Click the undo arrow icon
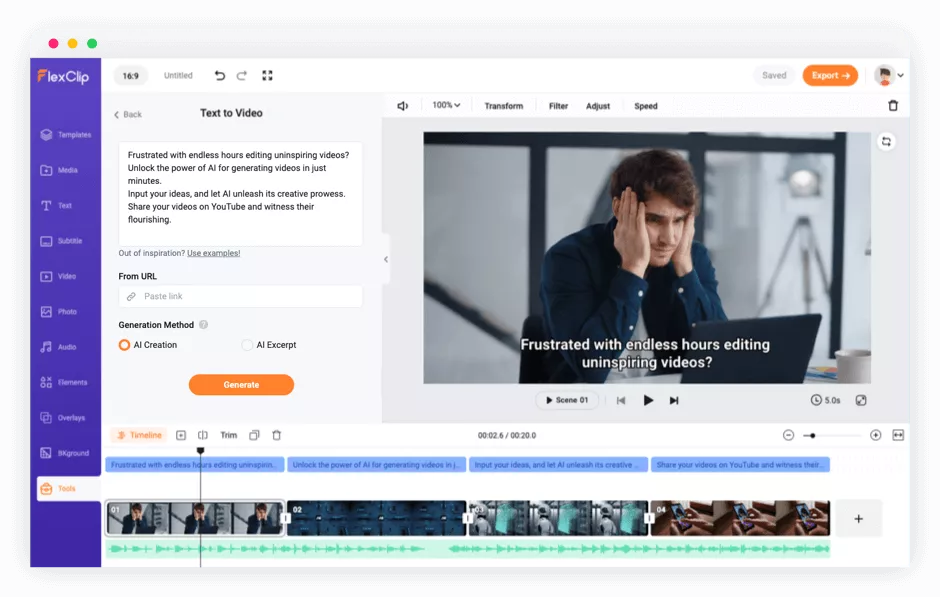Viewport: 940px width, 597px height. (x=220, y=76)
